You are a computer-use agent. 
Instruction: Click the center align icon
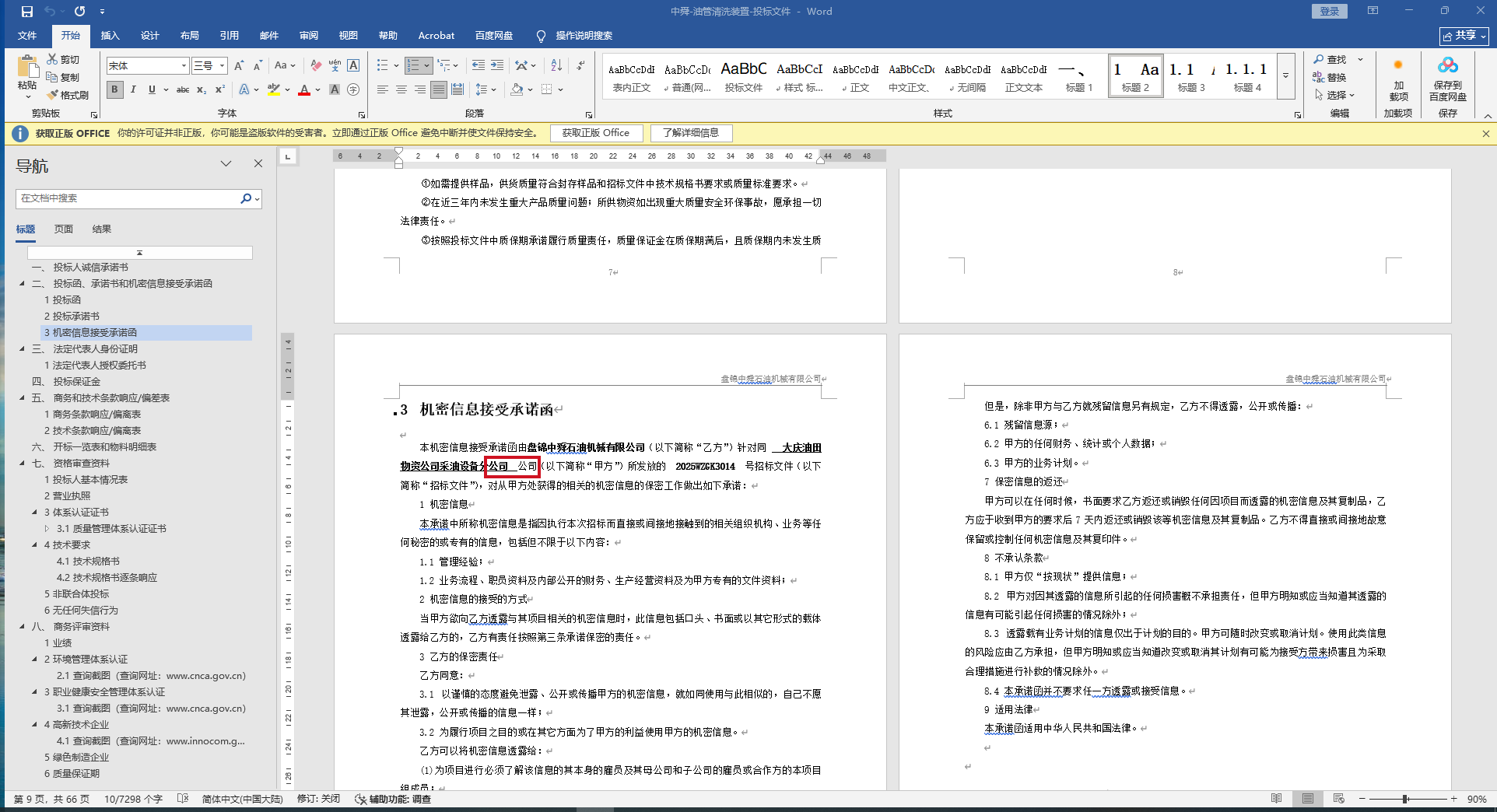click(x=401, y=89)
